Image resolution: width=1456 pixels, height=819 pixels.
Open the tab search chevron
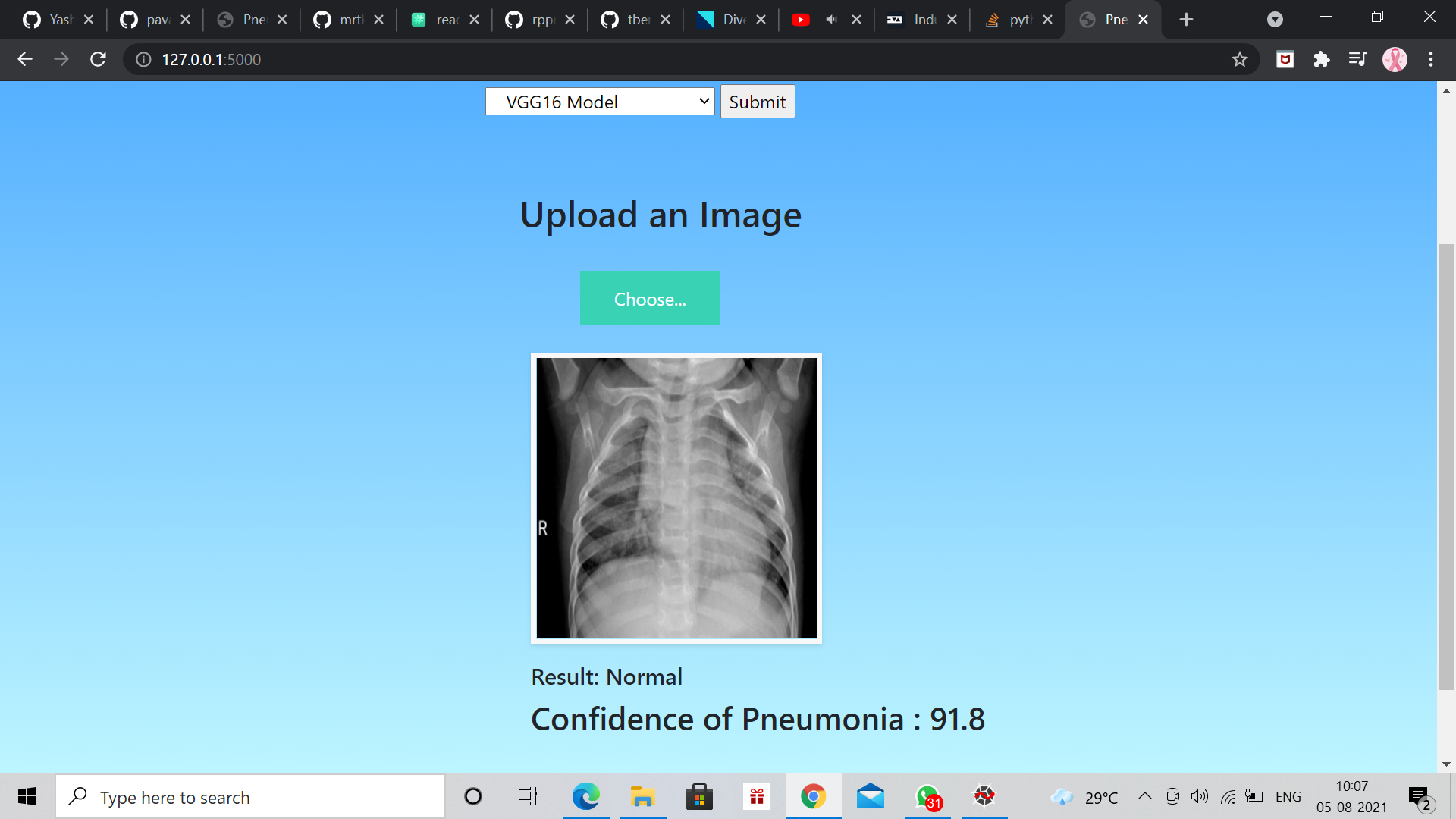pyautogui.click(x=1276, y=19)
